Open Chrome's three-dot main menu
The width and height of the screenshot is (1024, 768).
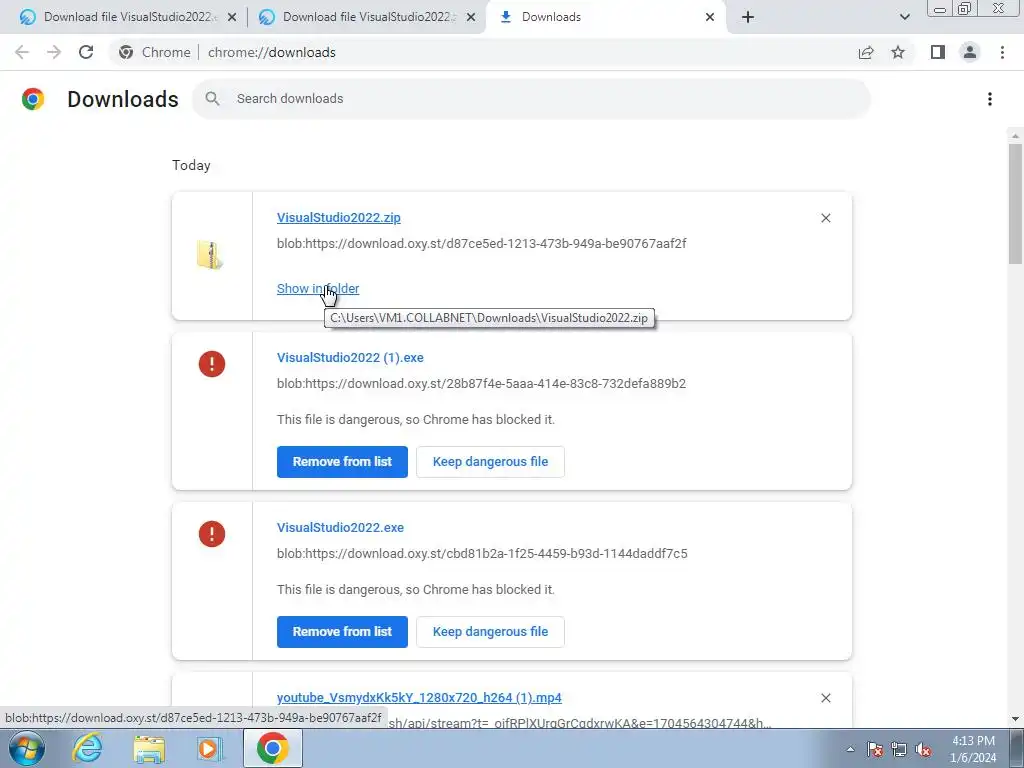point(1002,52)
